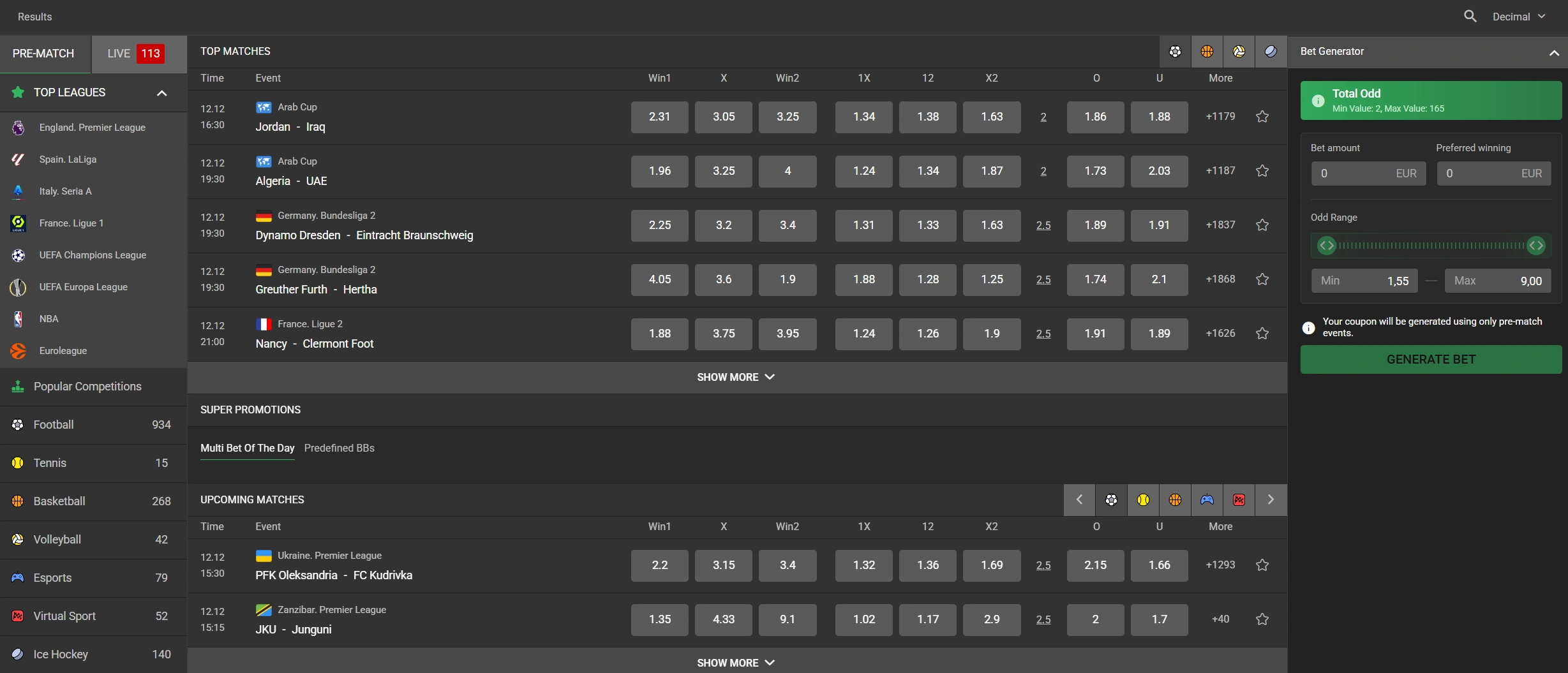Click the Odd Range slider track

click(x=1431, y=246)
